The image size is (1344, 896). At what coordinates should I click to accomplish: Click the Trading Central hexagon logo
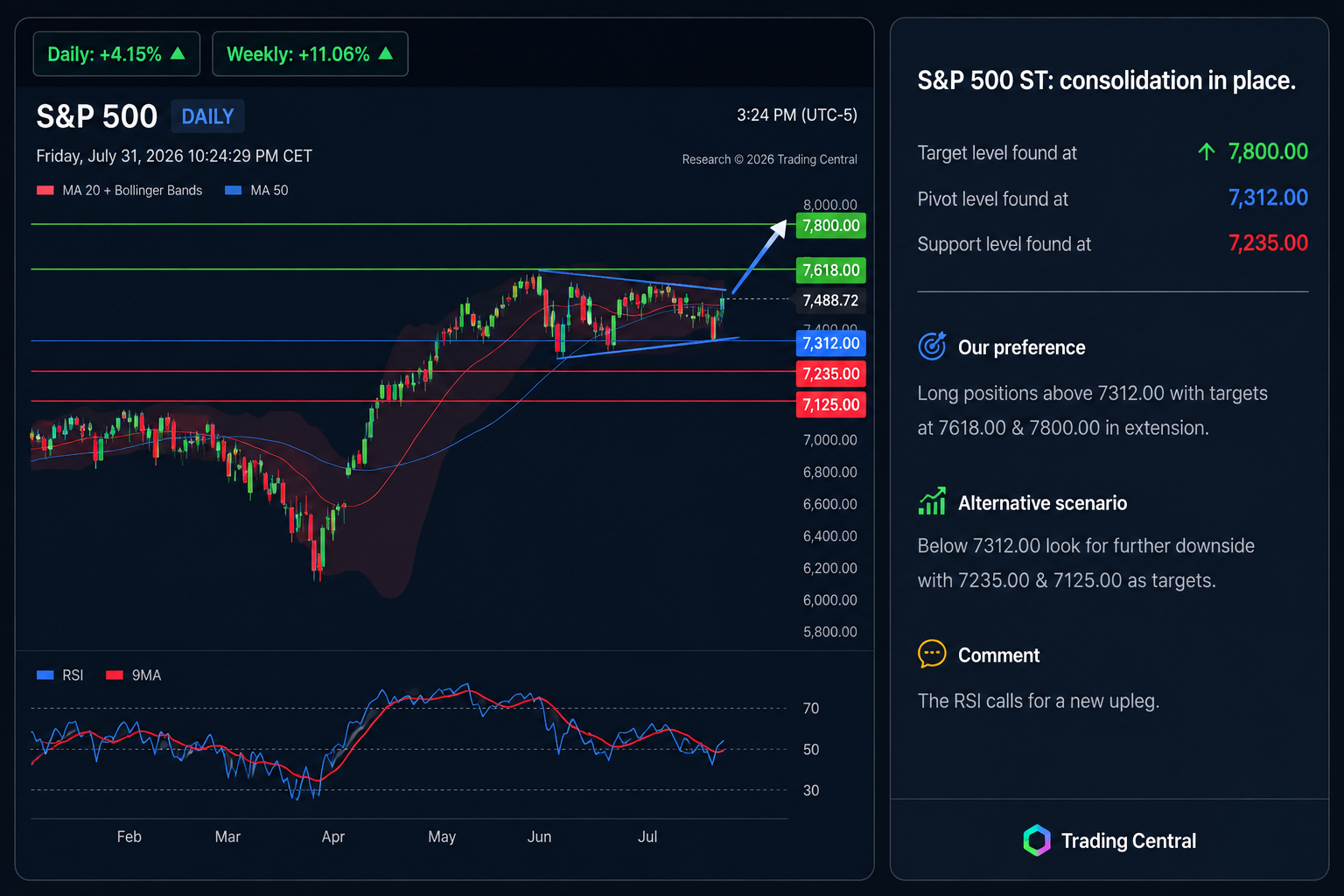click(x=1037, y=840)
